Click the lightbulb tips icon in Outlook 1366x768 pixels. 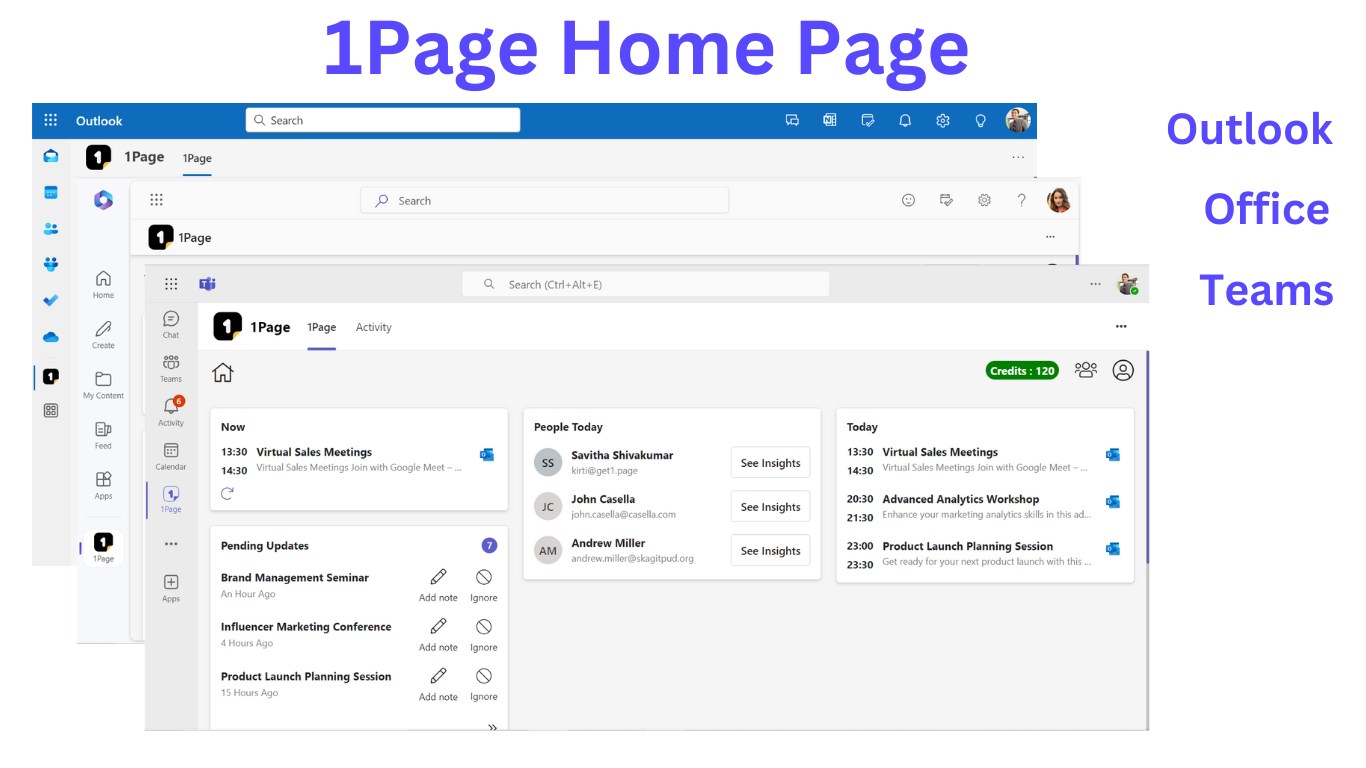[981, 120]
